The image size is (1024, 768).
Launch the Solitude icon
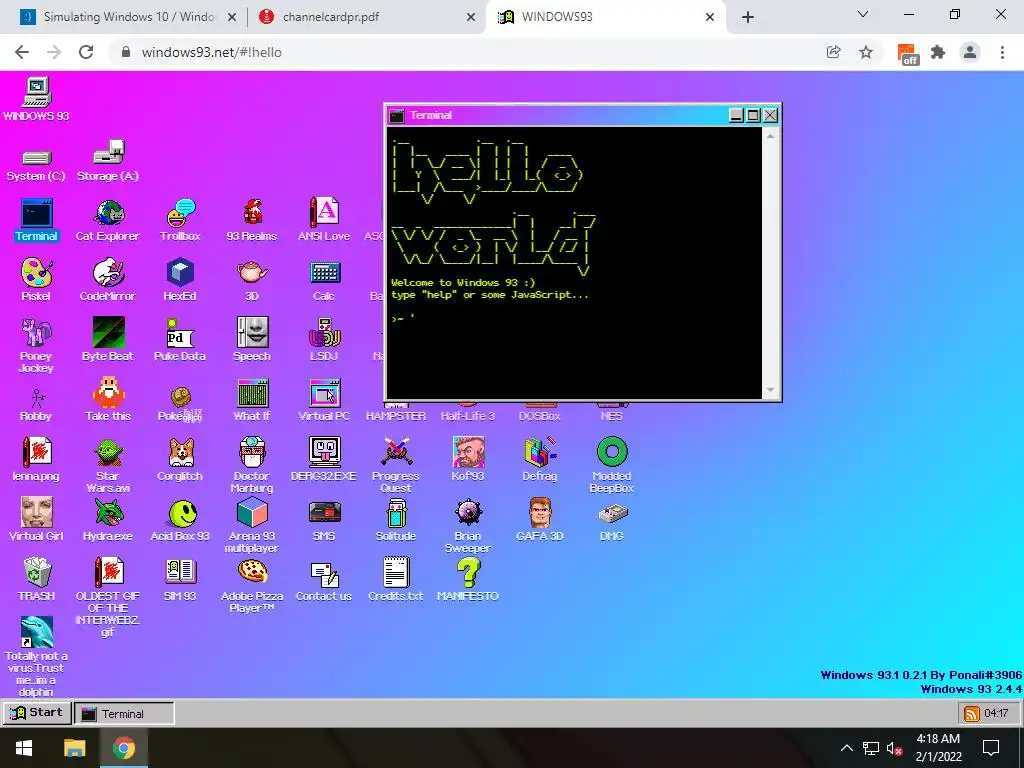point(396,513)
